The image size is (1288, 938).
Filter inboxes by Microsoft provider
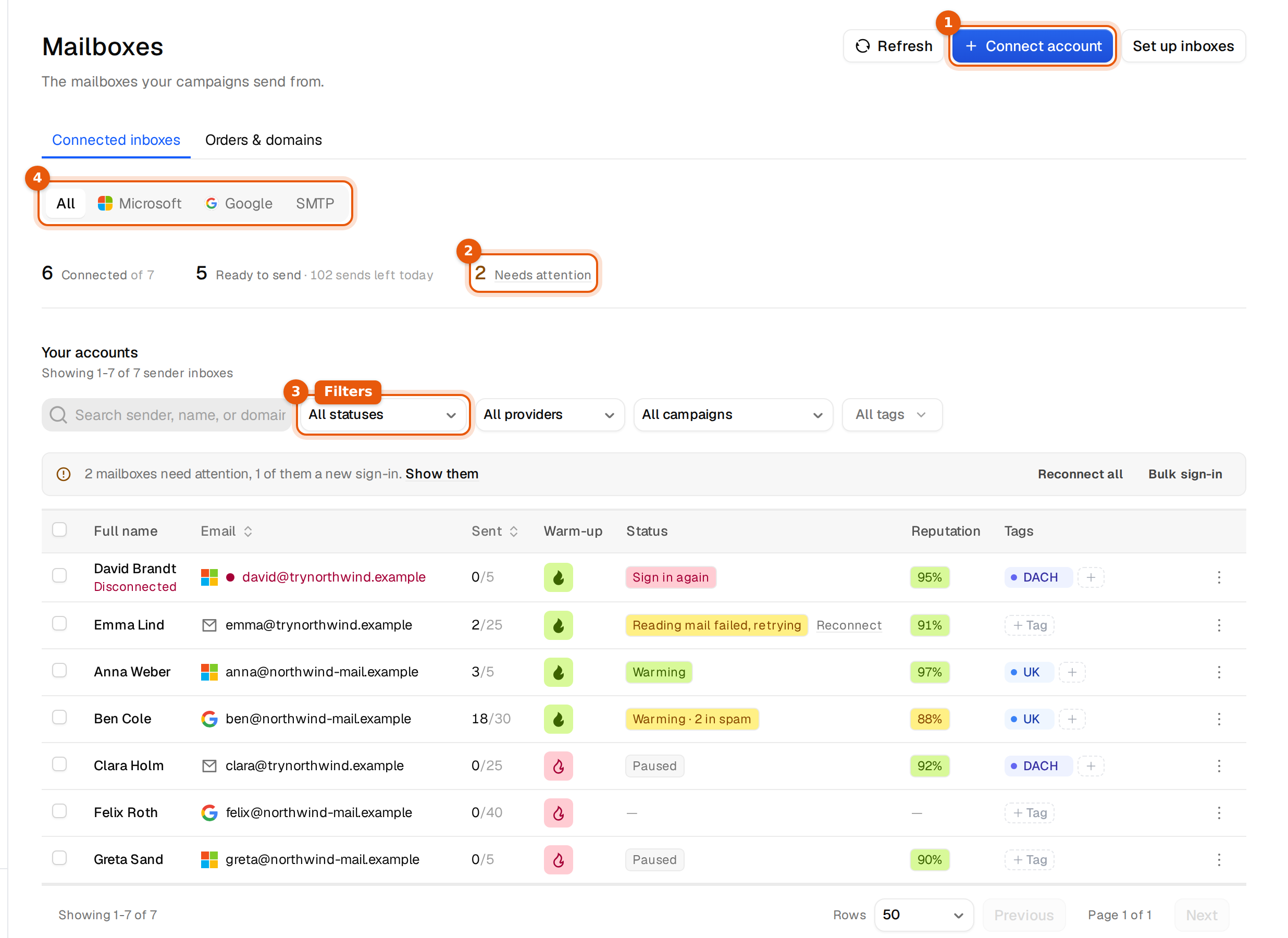coord(140,203)
